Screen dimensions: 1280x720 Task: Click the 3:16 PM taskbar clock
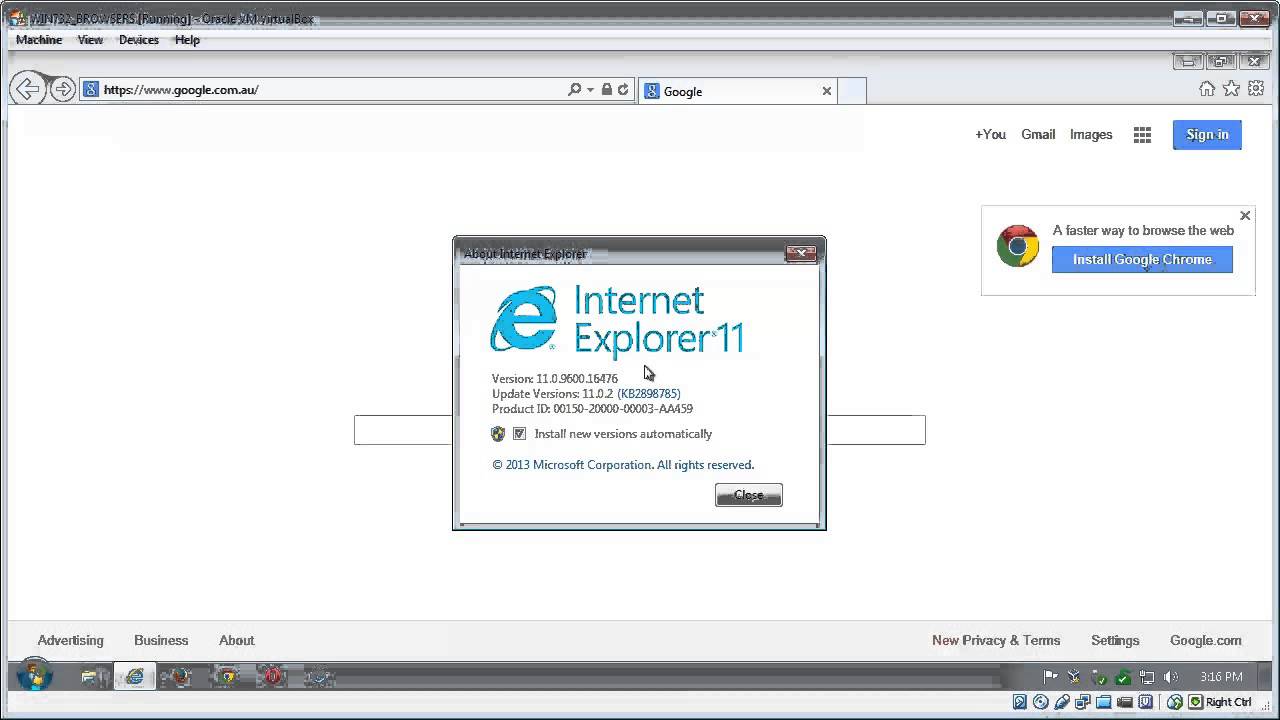coord(1221,677)
